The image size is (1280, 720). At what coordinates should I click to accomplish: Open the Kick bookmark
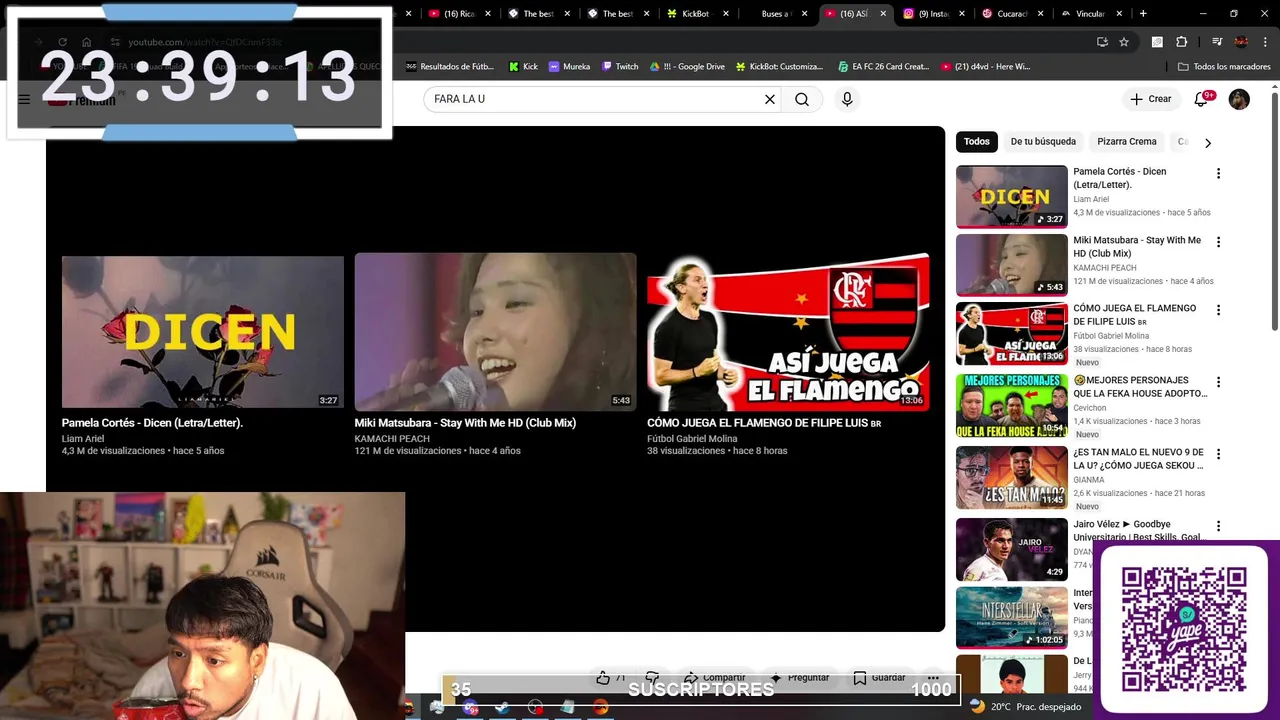523,66
